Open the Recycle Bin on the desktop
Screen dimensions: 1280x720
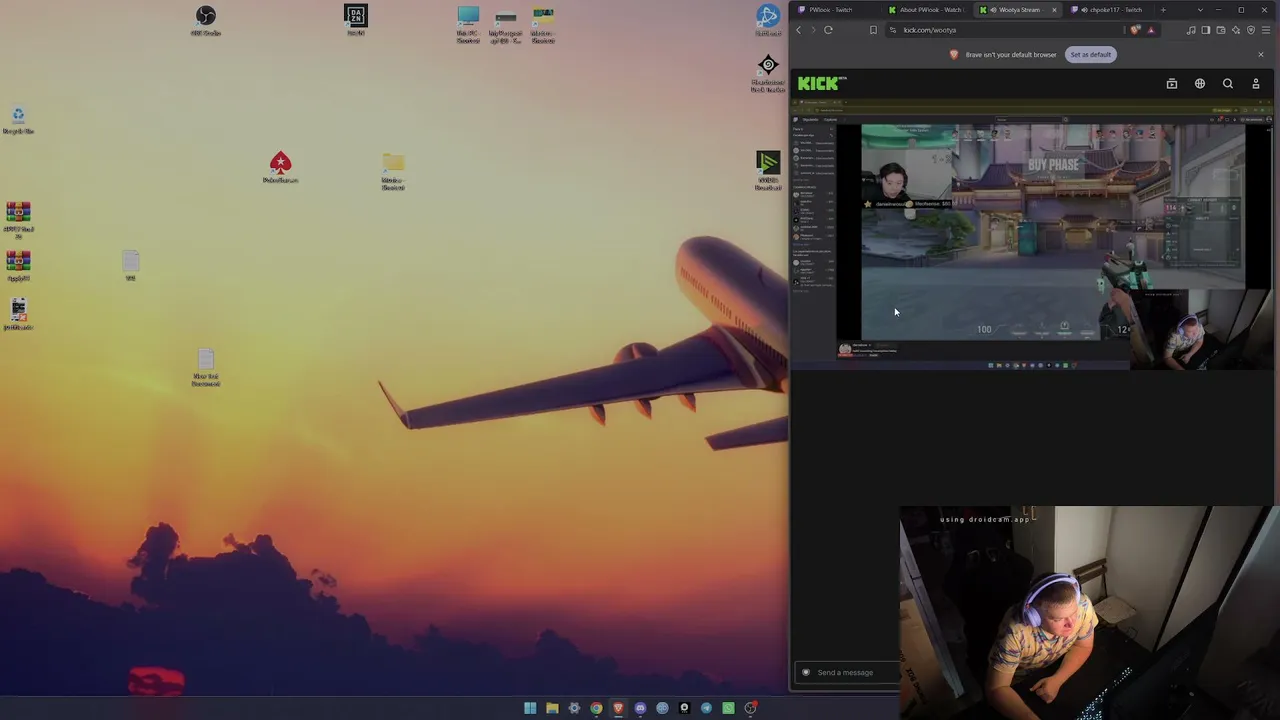tap(18, 120)
